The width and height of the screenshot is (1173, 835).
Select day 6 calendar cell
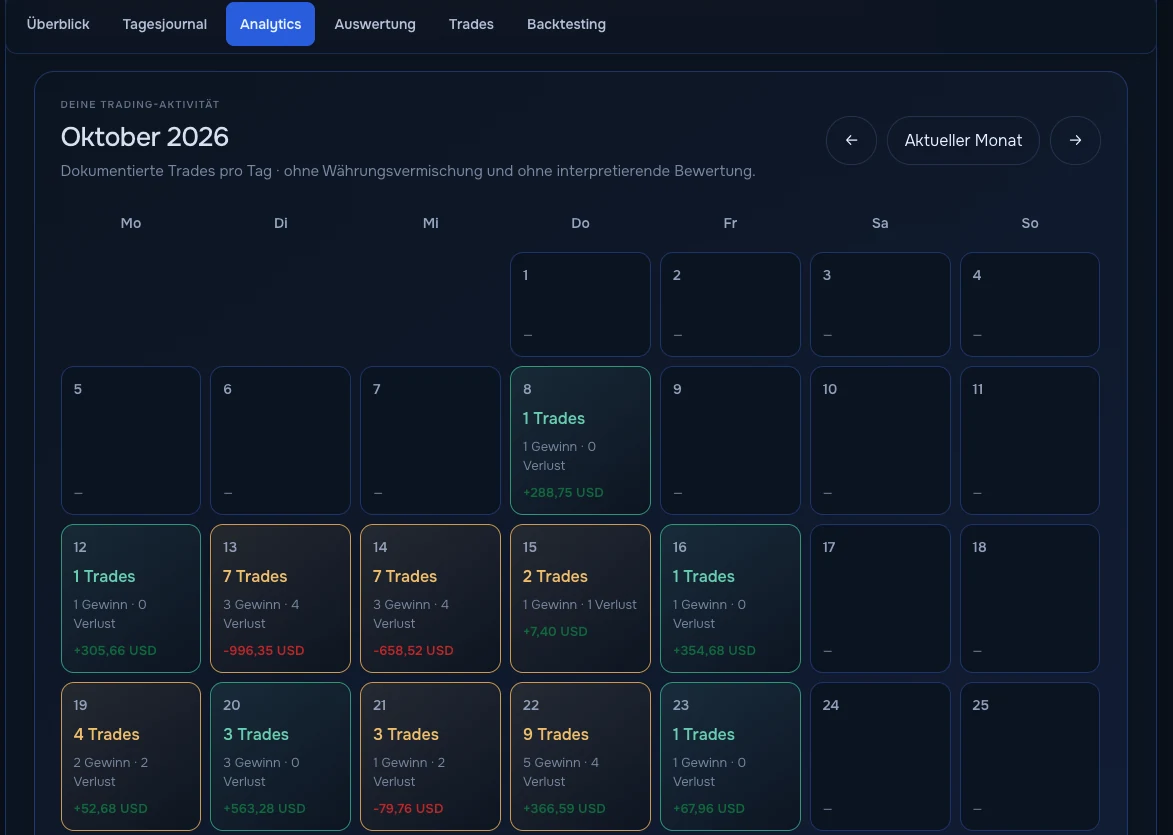pyautogui.click(x=281, y=440)
